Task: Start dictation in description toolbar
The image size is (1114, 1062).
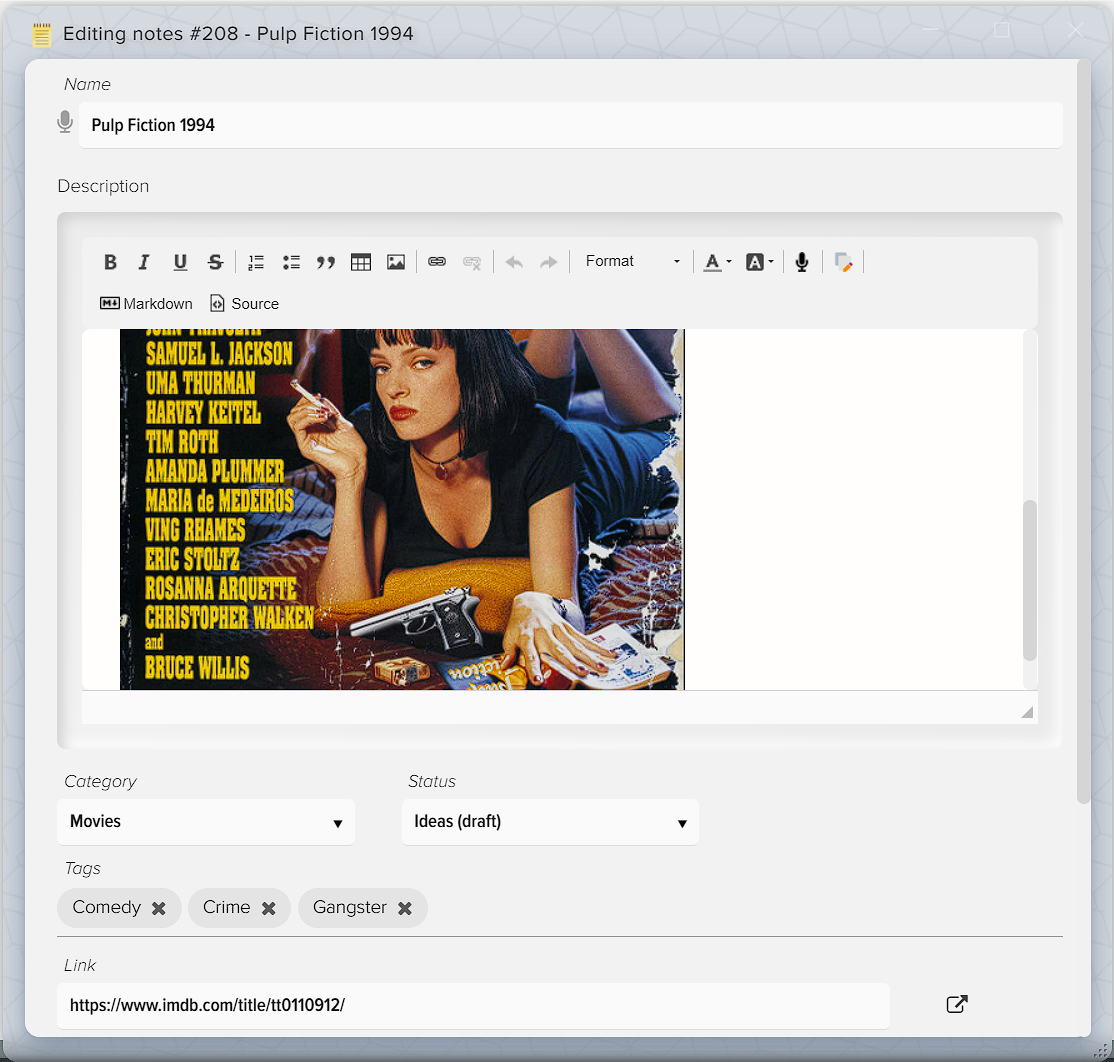Action: [x=802, y=262]
